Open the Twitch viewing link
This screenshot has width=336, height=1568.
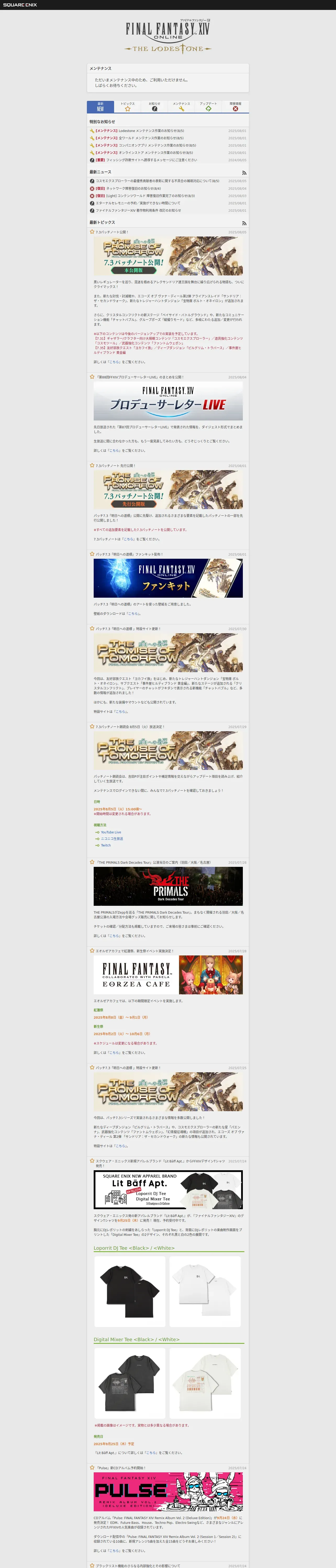tap(106, 845)
